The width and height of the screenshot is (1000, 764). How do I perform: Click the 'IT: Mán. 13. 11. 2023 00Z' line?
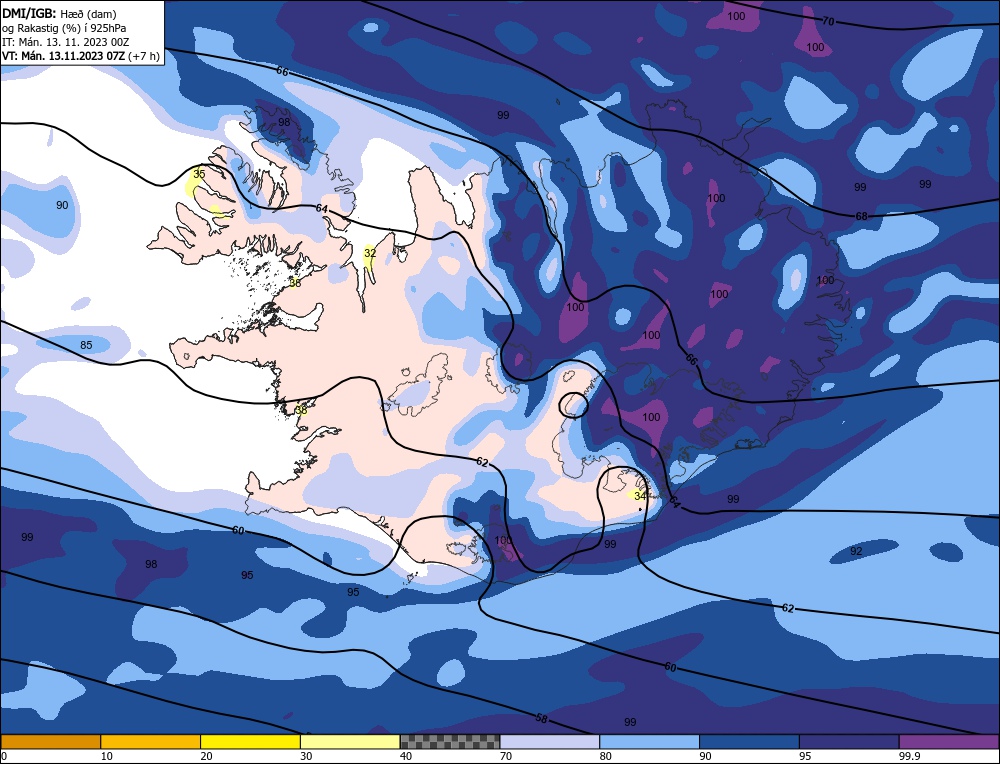click(x=66, y=42)
